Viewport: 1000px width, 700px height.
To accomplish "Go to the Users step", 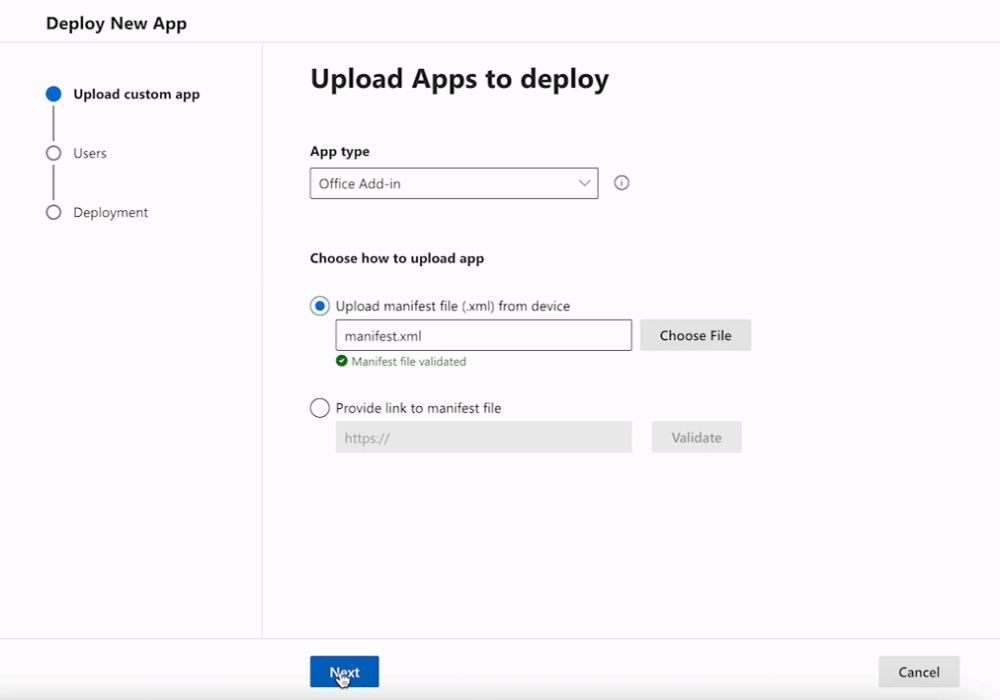I will click(x=90, y=153).
